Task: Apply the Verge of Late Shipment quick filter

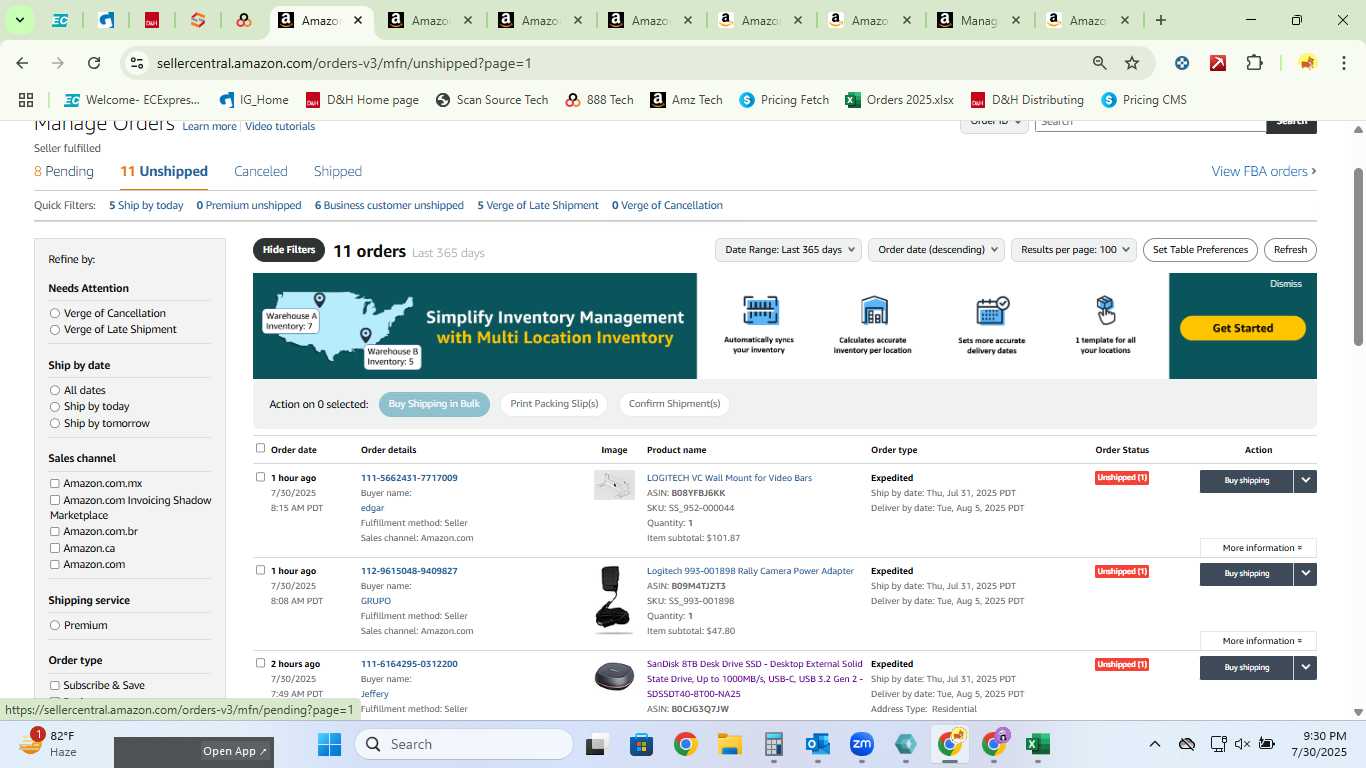Action: click(538, 205)
